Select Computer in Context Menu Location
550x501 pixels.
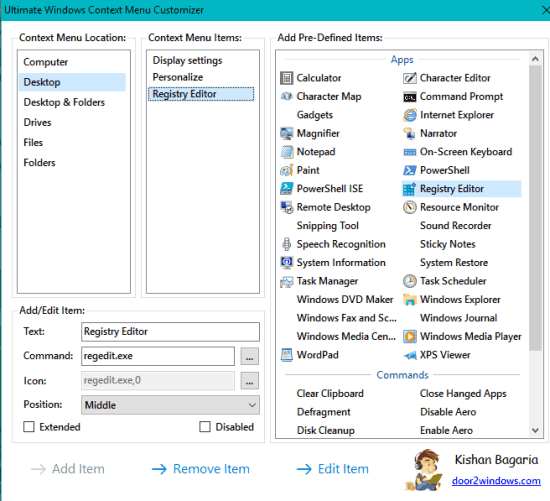[x=72, y=62]
